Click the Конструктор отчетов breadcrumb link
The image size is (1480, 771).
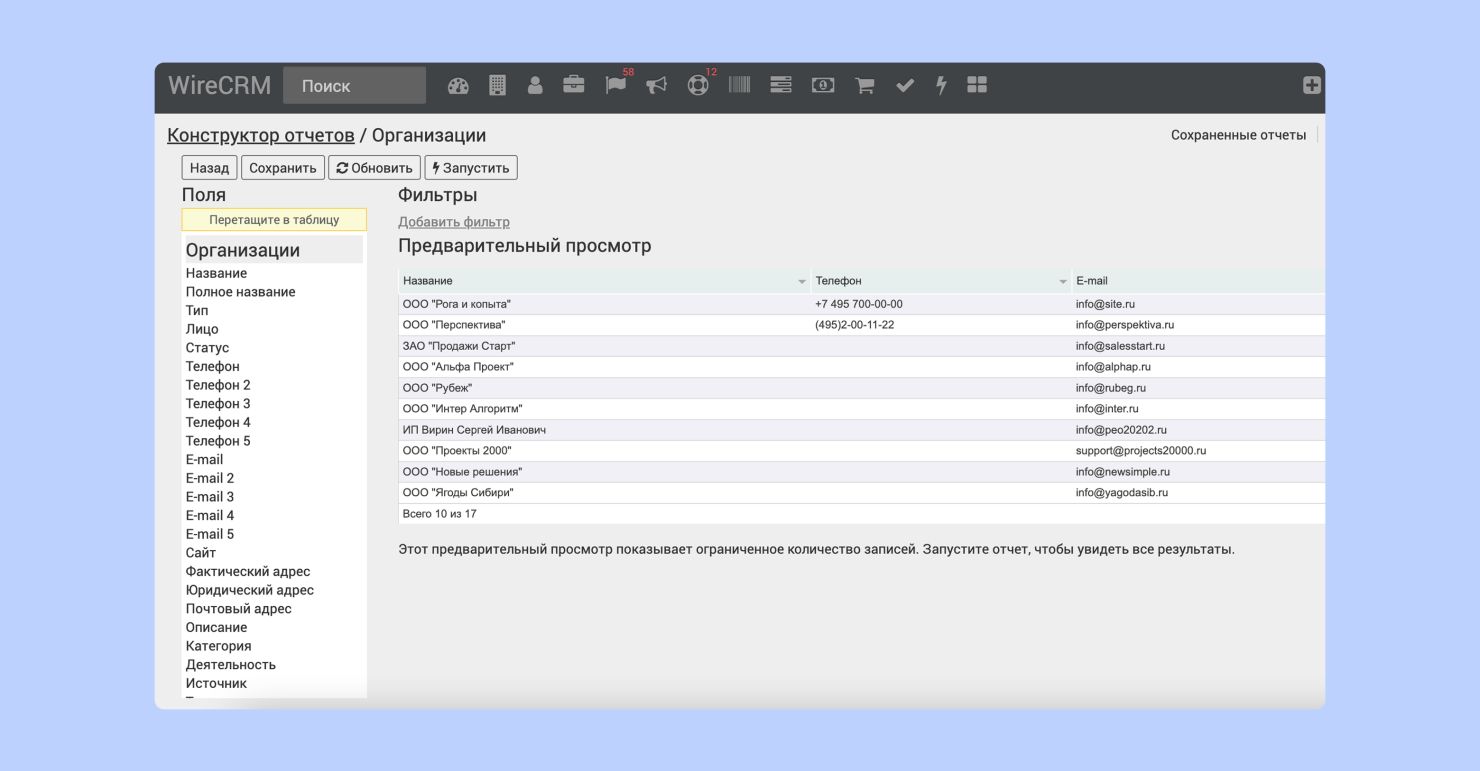(x=260, y=135)
